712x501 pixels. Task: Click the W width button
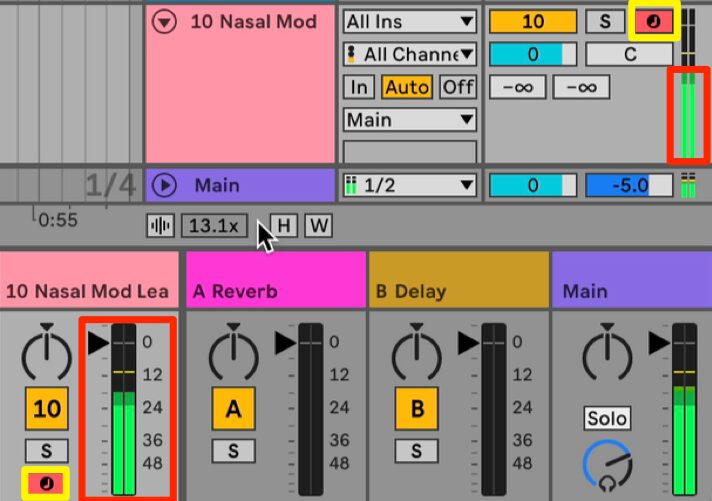click(x=319, y=225)
